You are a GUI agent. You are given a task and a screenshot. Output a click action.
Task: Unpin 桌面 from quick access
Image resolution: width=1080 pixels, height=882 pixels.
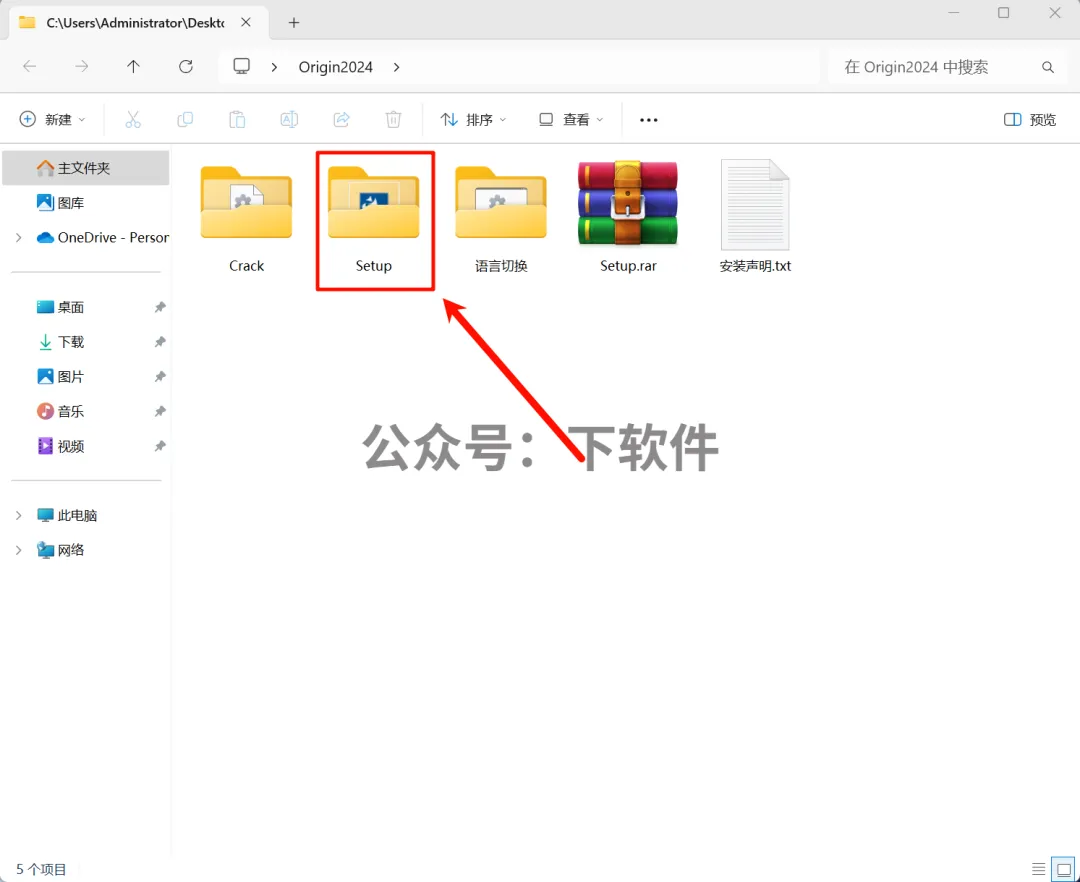[x=160, y=307]
